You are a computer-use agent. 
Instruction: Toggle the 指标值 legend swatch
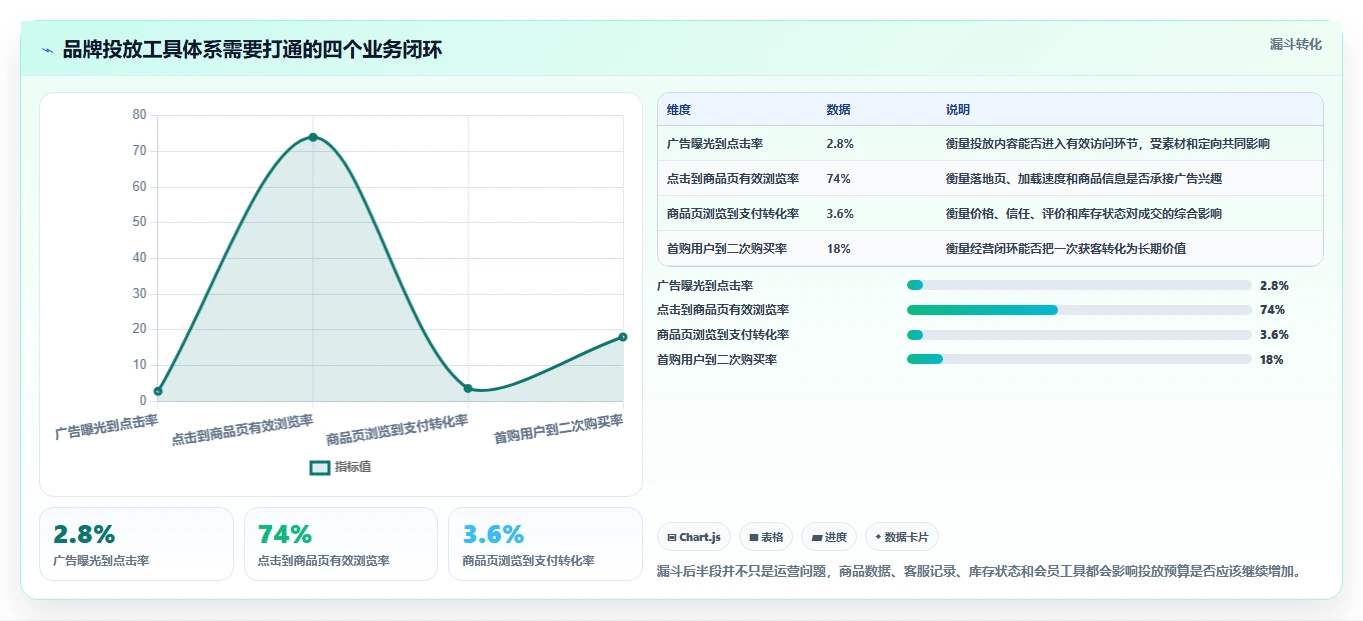[320, 467]
